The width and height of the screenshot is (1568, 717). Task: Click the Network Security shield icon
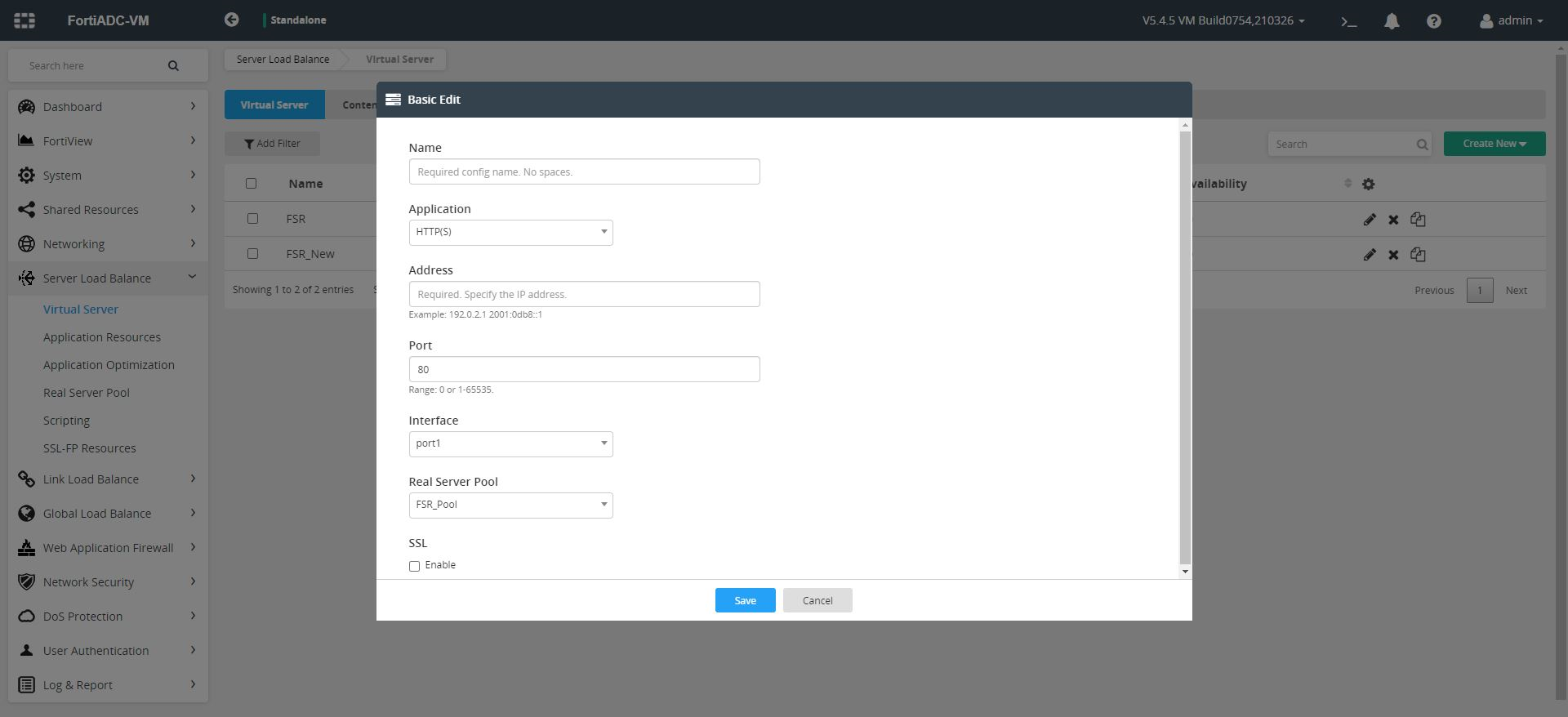tap(27, 581)
